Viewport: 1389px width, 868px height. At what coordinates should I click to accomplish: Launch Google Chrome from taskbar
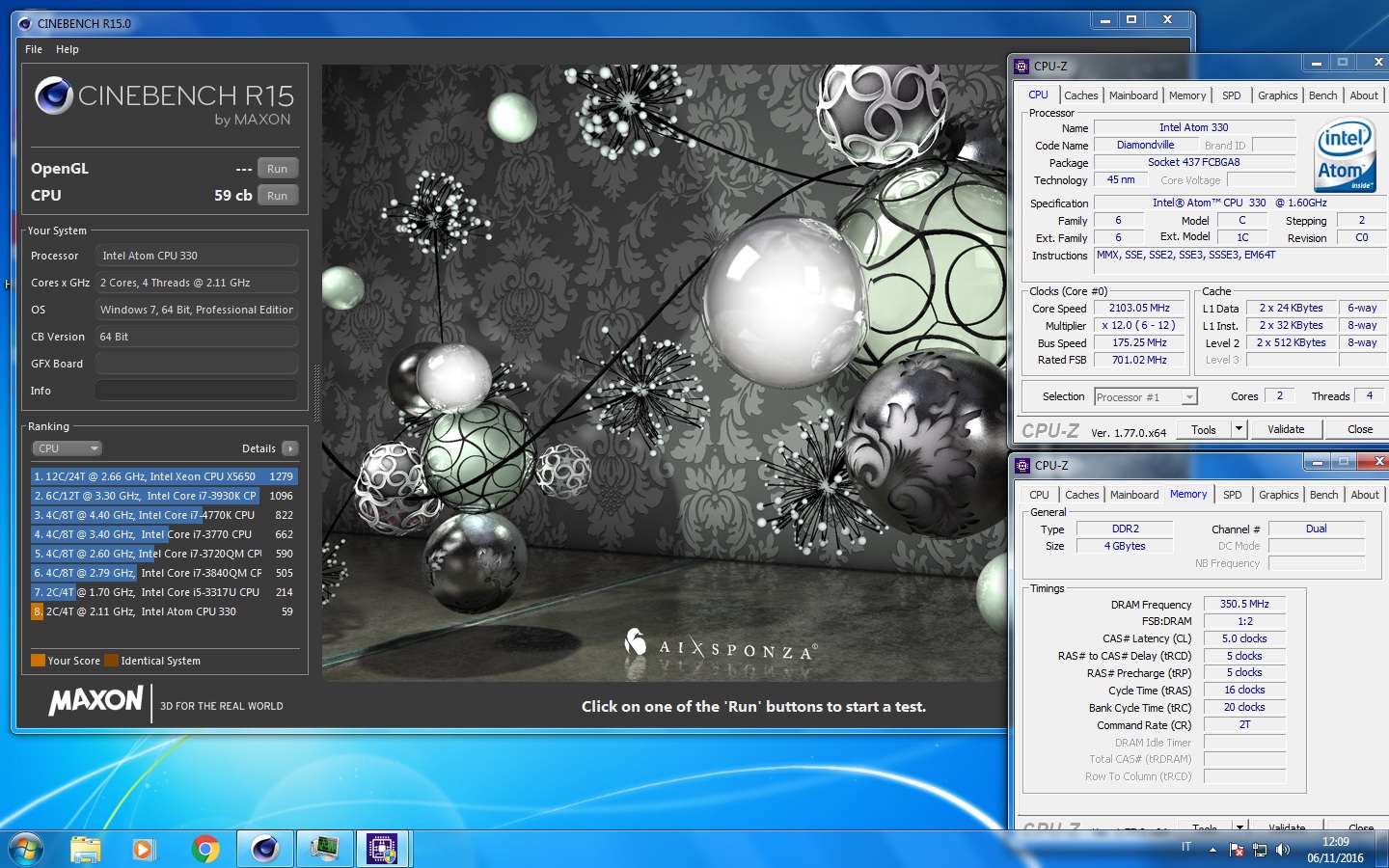point(204,849)
